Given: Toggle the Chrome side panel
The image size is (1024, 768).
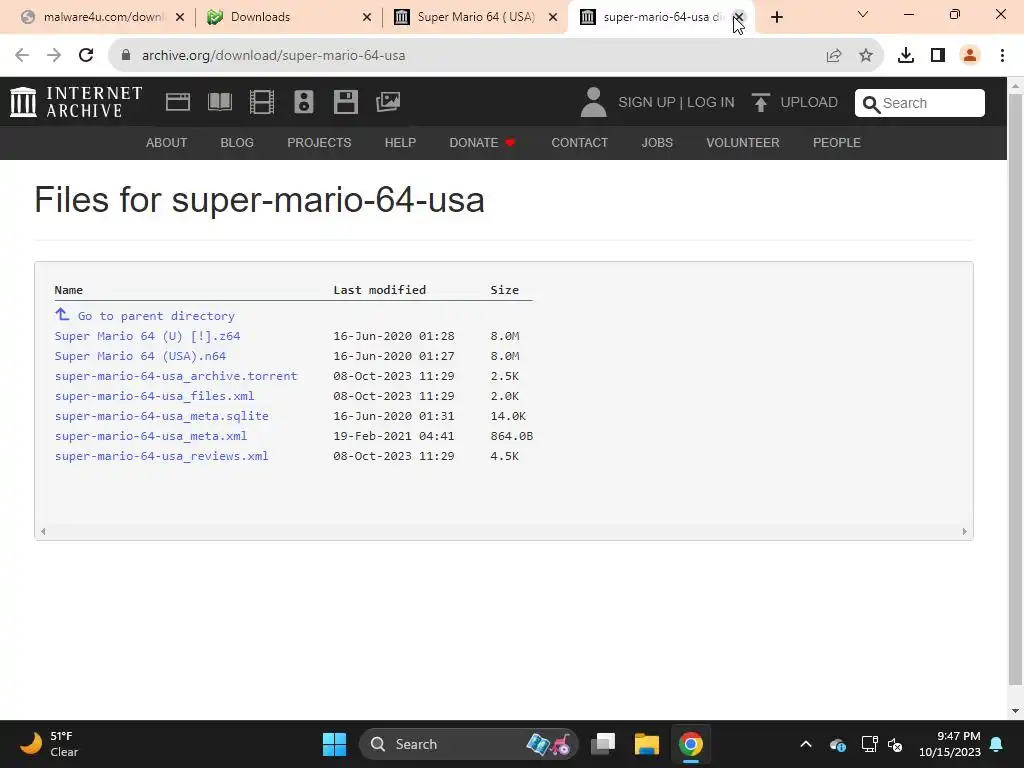Looking at the screenshot, I should pyautogui.click(x=938, y=56).
